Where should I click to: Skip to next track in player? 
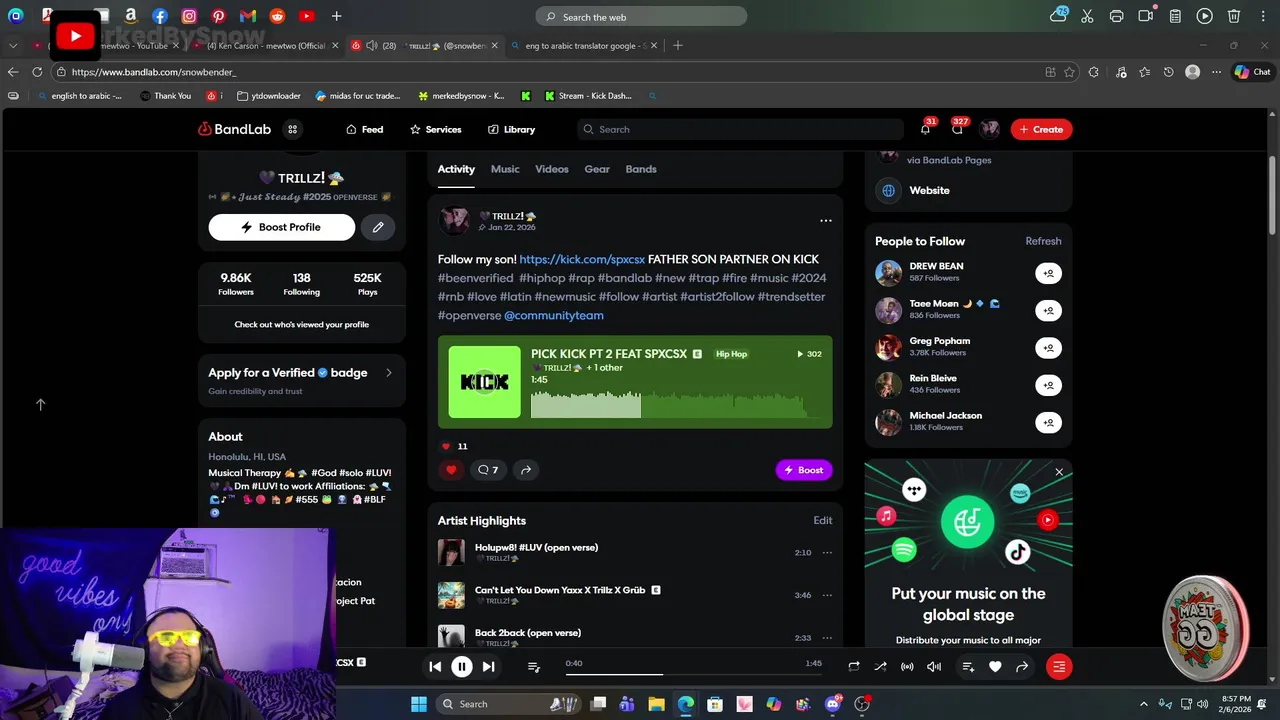(x=488, y=667)
